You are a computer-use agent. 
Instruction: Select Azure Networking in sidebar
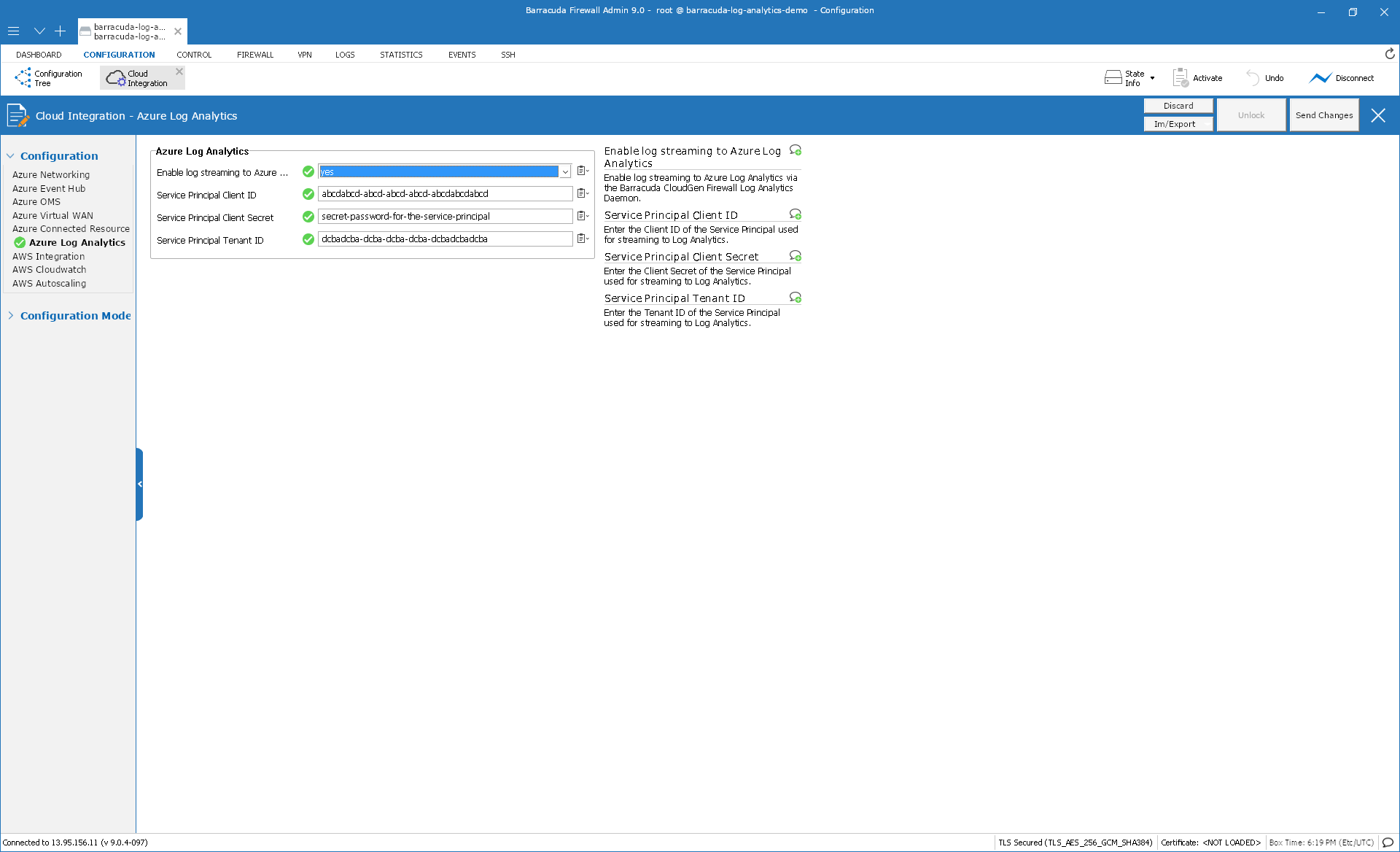click(51, 175)
